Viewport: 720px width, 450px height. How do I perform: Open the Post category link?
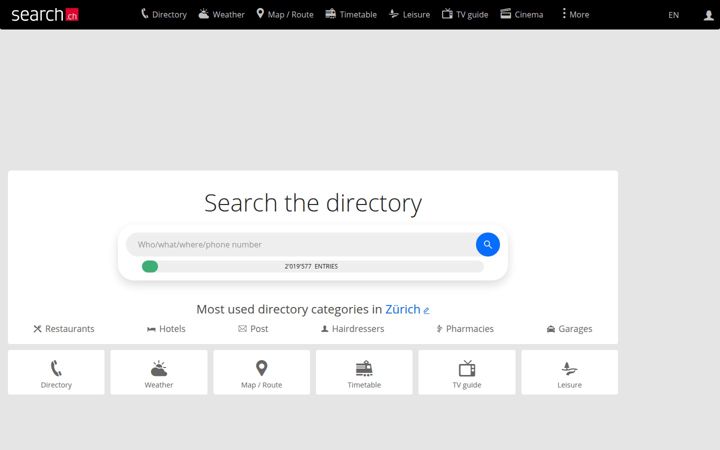pyautogui.click(x=259, y=329)
